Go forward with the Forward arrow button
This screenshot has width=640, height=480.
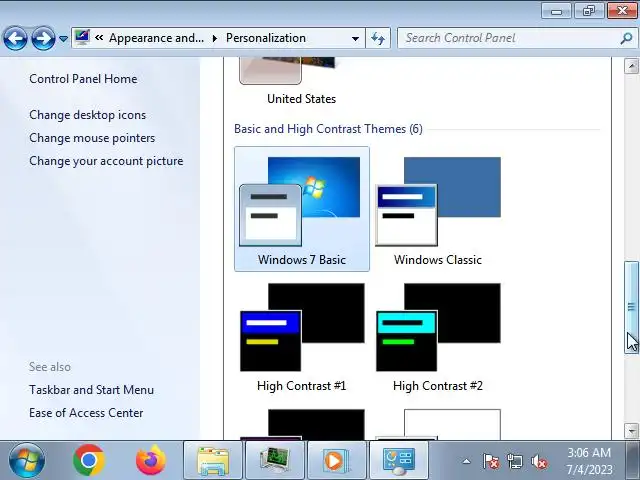(x=43, y=38)
